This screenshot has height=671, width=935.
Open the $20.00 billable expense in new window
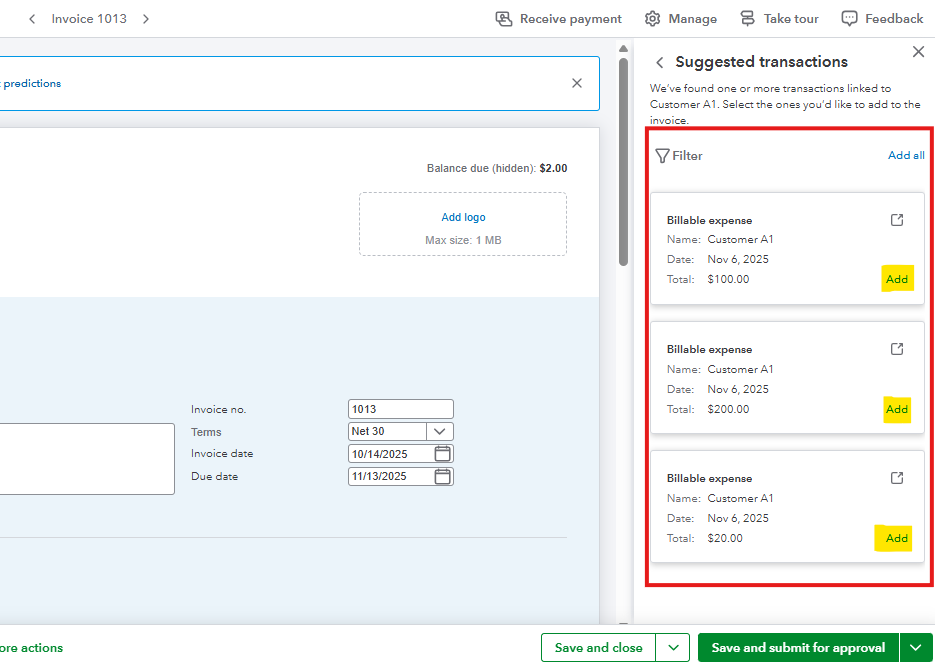[897, 478]
